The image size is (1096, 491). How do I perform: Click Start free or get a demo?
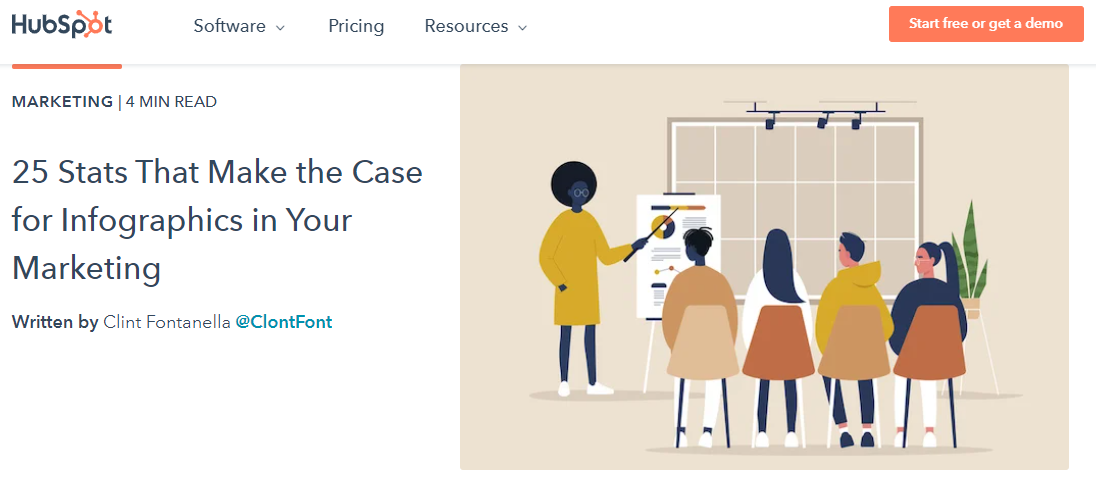pyautogui.click(x=985, y=24)
